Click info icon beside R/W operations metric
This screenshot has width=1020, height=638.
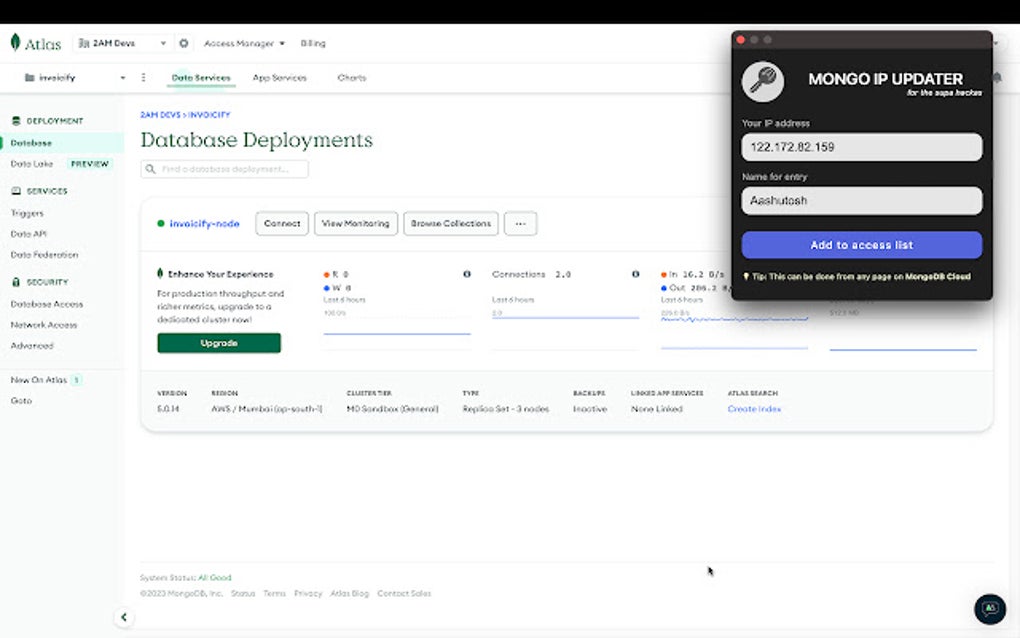(x=467, y=274)
